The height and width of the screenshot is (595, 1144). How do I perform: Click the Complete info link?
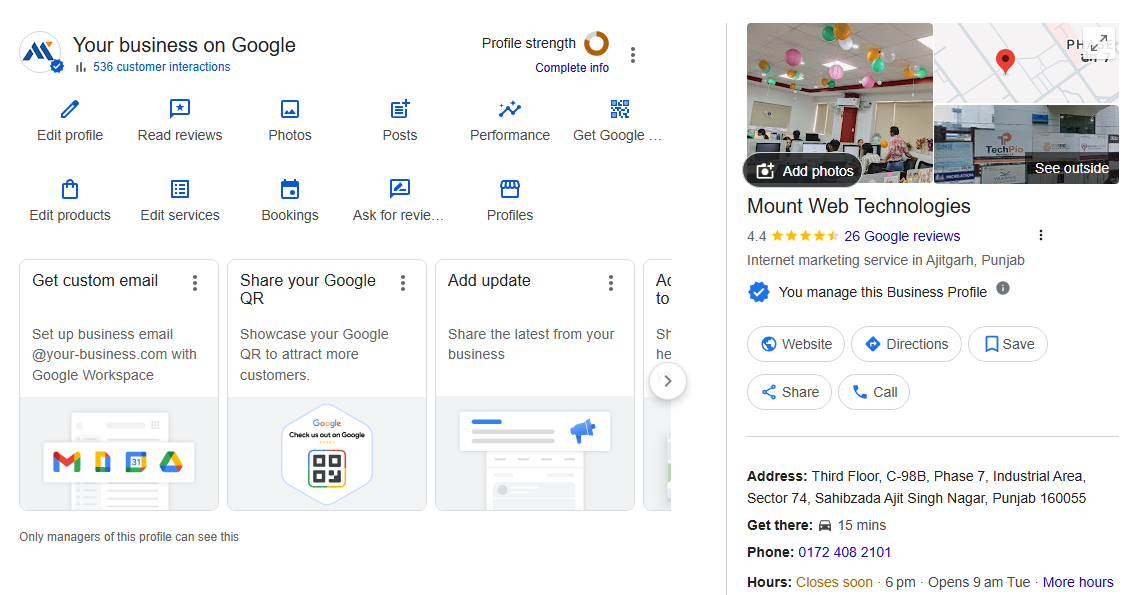572,68
